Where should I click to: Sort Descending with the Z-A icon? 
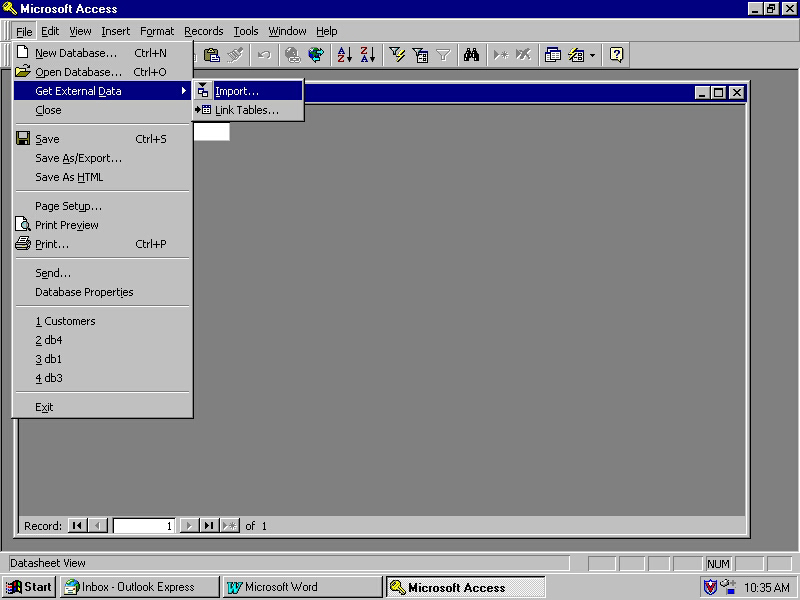368,55
